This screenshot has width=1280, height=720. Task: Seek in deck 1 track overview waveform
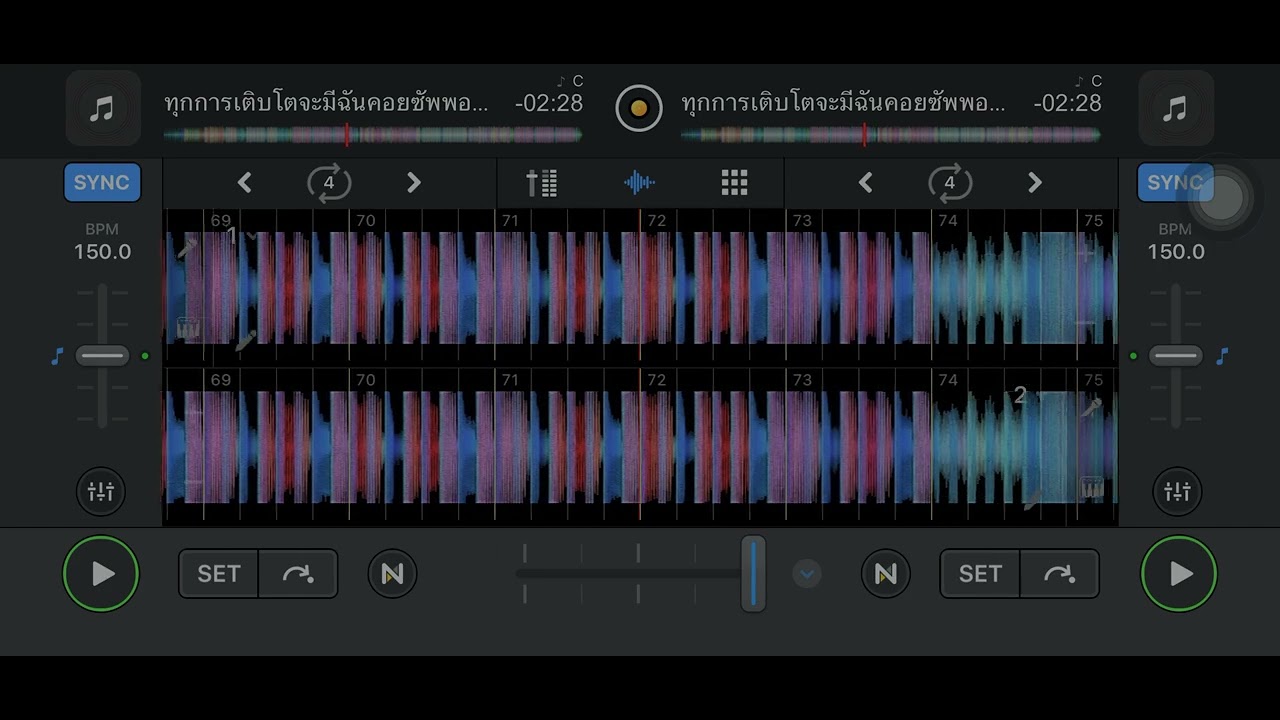372,134
